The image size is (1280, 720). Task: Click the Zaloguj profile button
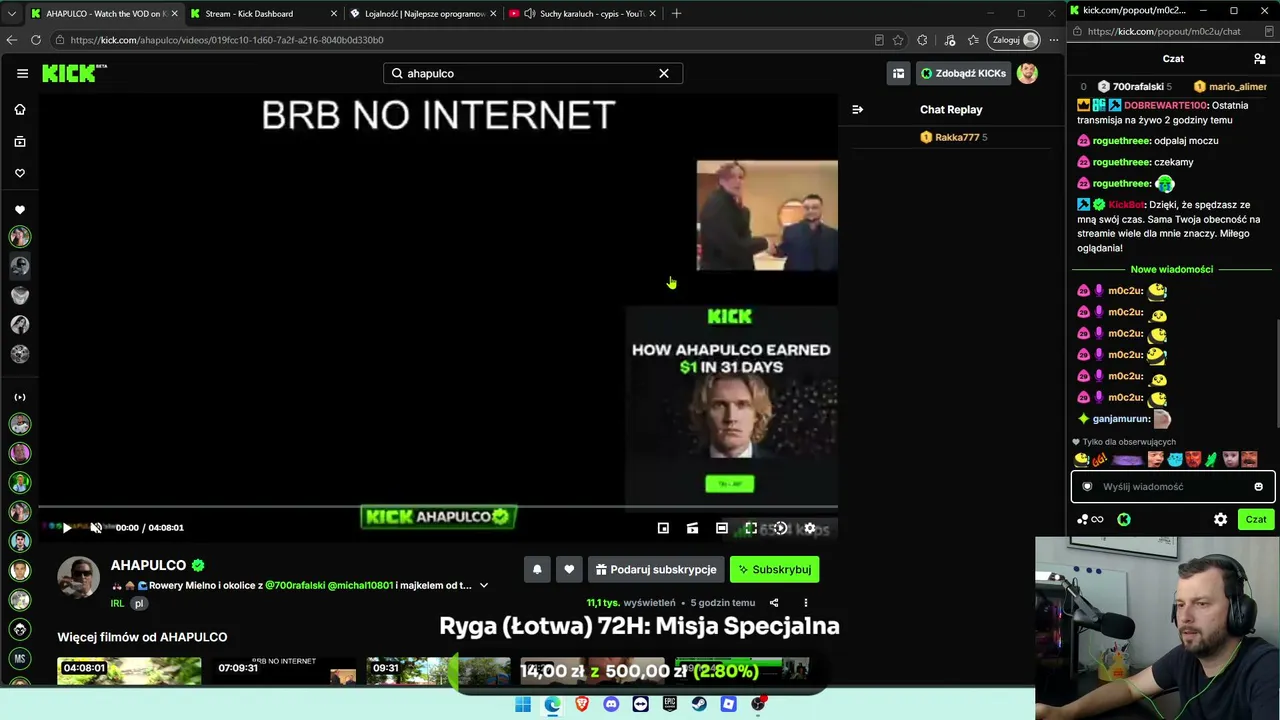pos(1014,40)
